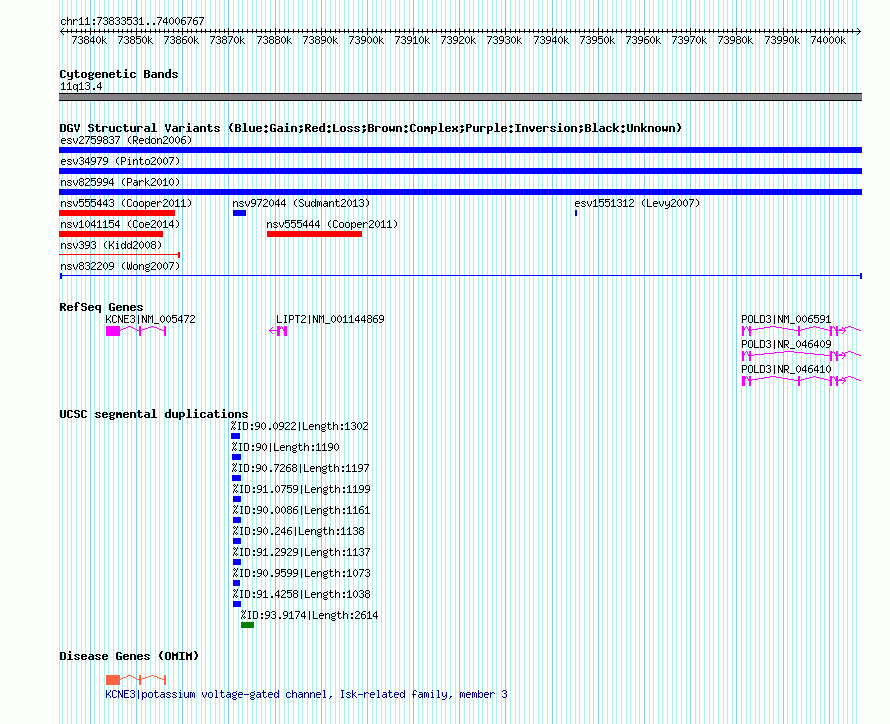Viewport: 890px width, 724px height.
Task: Click green duplication bar %ID:93.9174 Length:2614
Action: pyautogui.click(x=247, y=625)
